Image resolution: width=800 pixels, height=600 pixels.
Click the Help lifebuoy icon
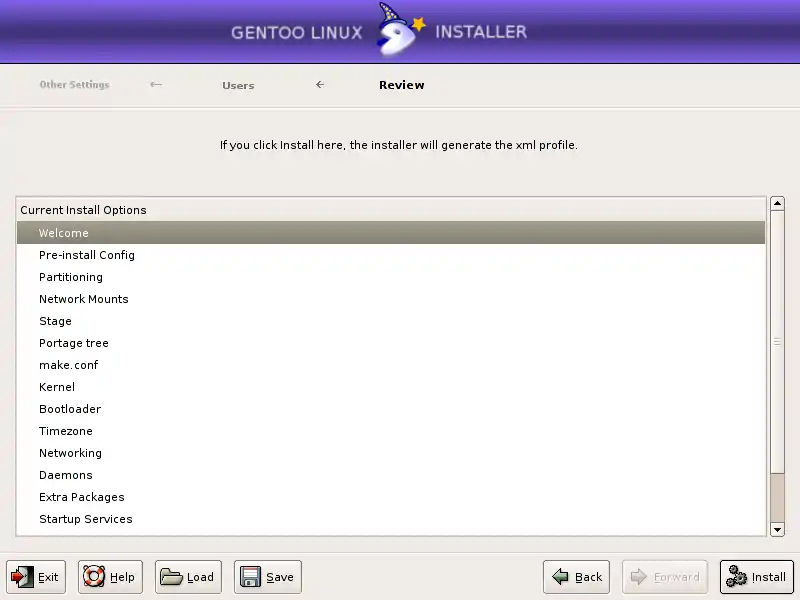[94, 577]
